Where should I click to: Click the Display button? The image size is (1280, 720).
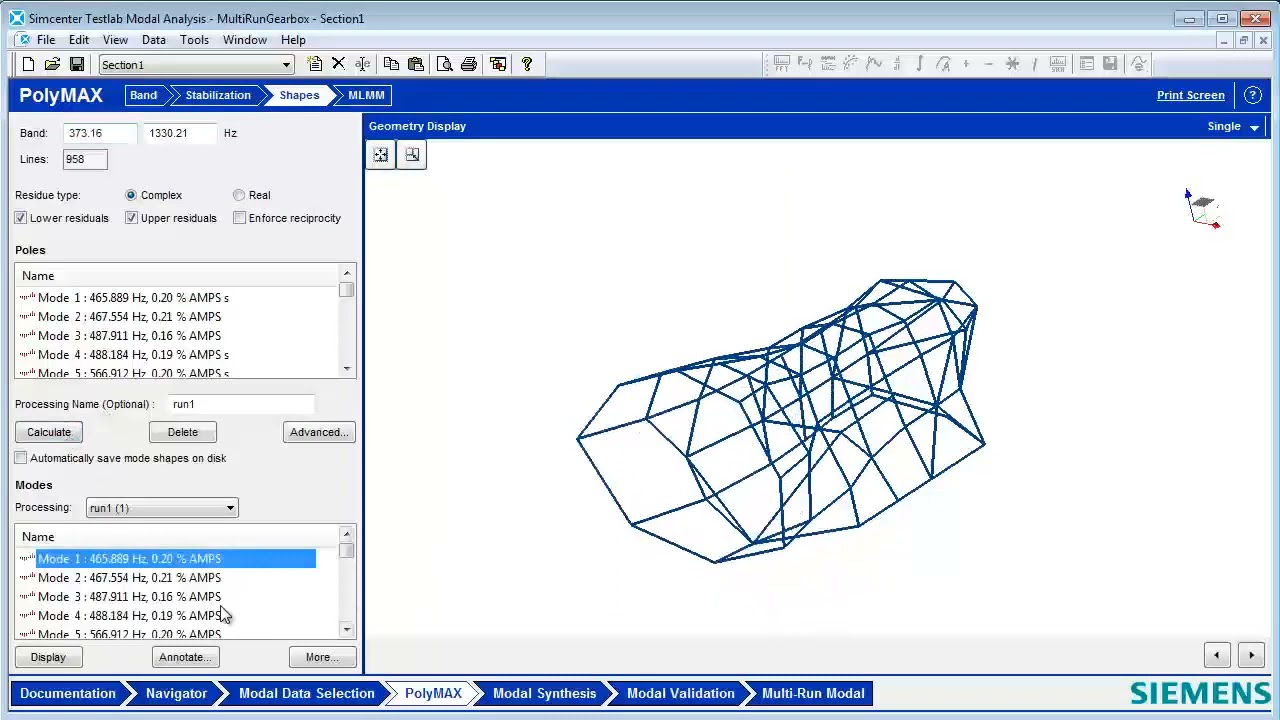point(48,657)
